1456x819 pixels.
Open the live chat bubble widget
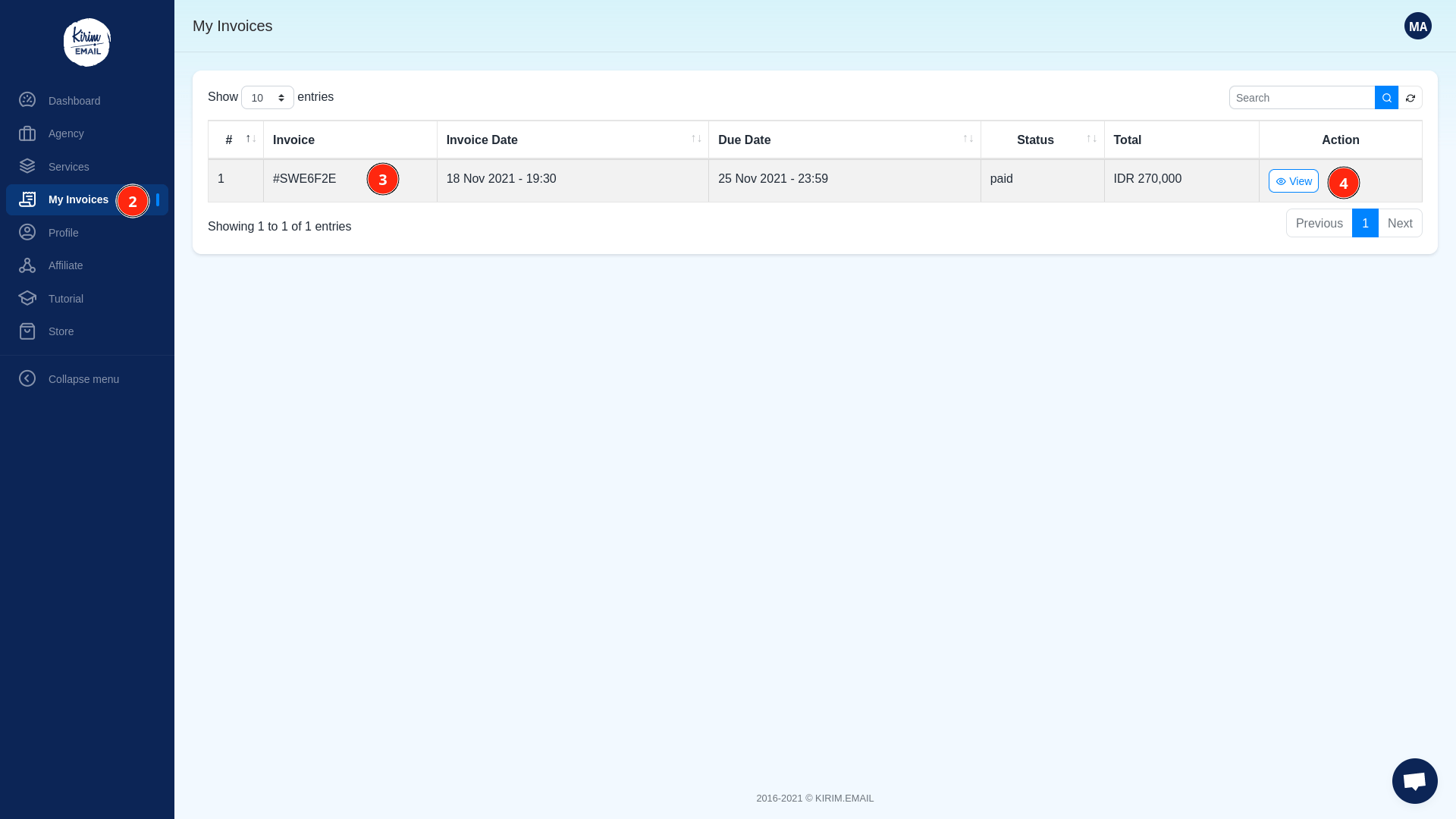click(1414, 780)
